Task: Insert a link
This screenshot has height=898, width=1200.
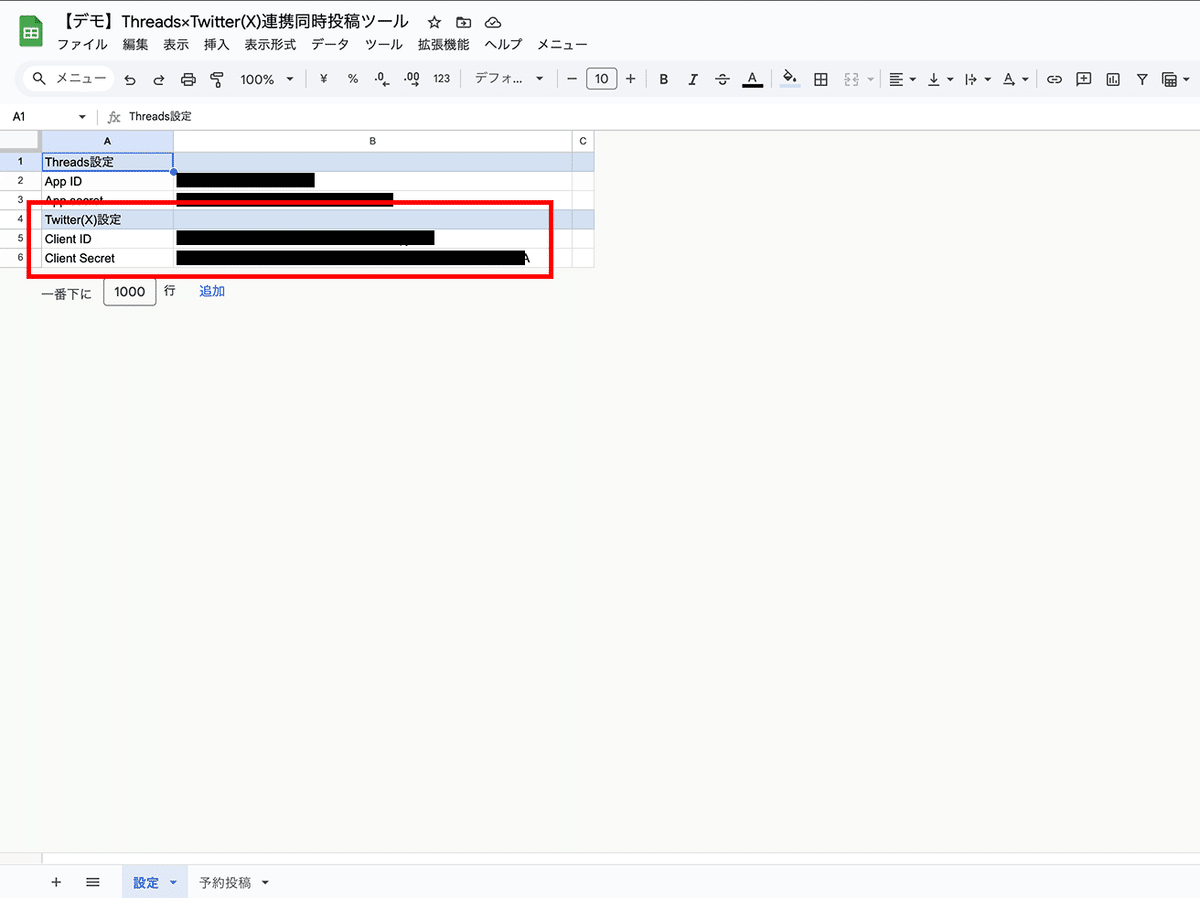Action: [x=1054, y=79]
